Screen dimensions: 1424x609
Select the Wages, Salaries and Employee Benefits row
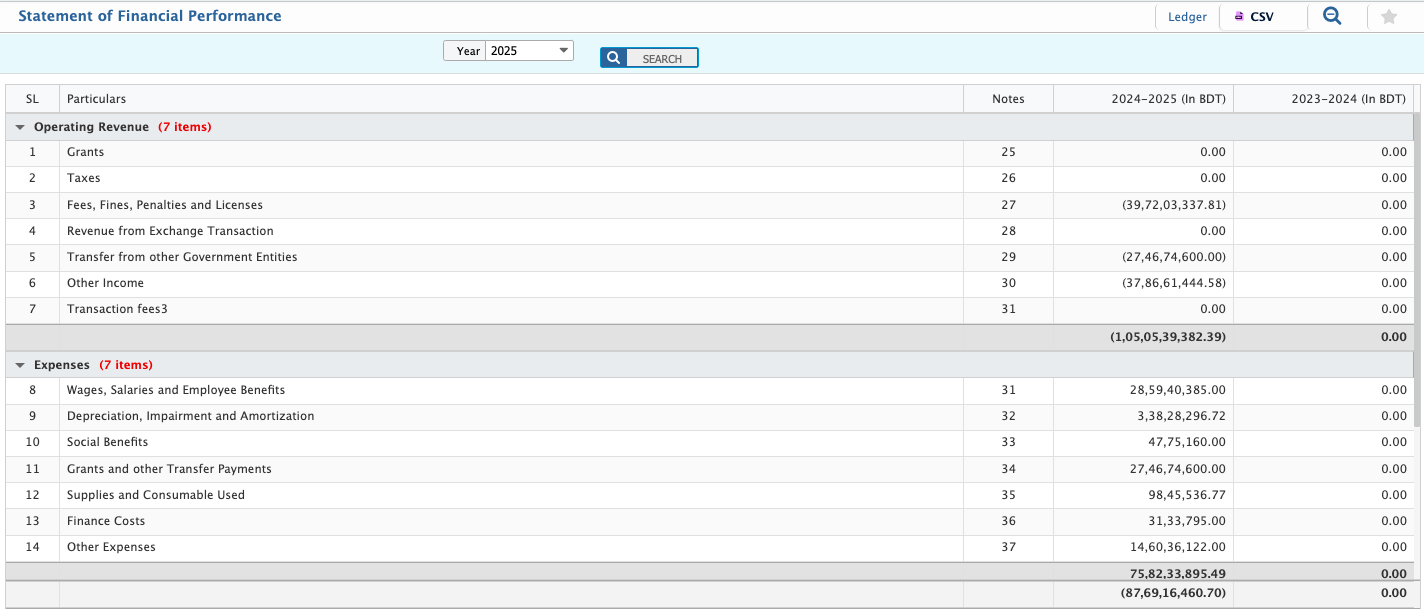point(176,390)
